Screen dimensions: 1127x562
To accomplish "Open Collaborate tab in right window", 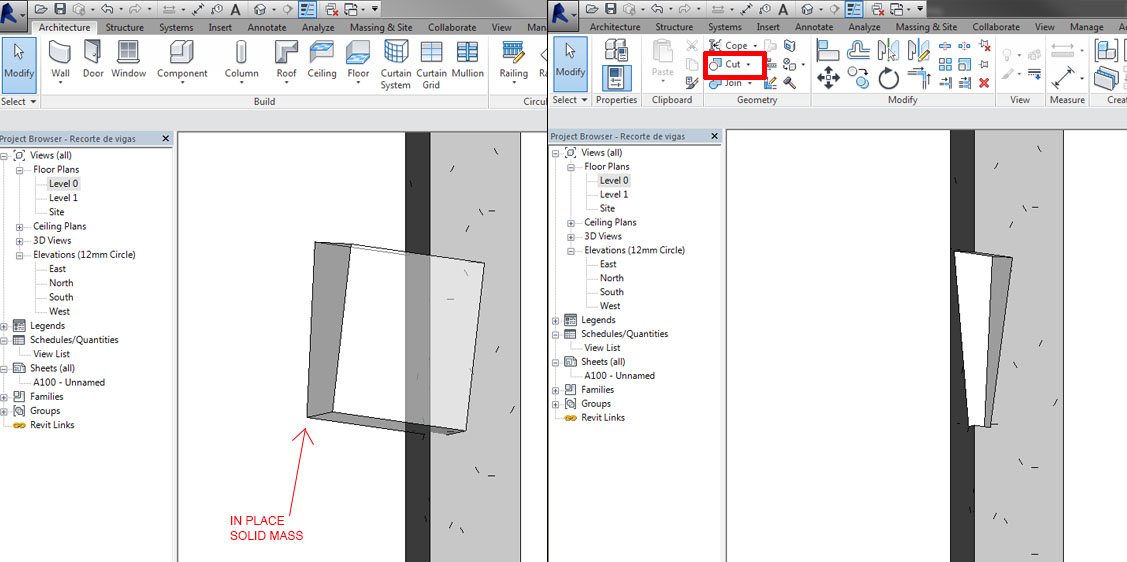I will point(995,27).
